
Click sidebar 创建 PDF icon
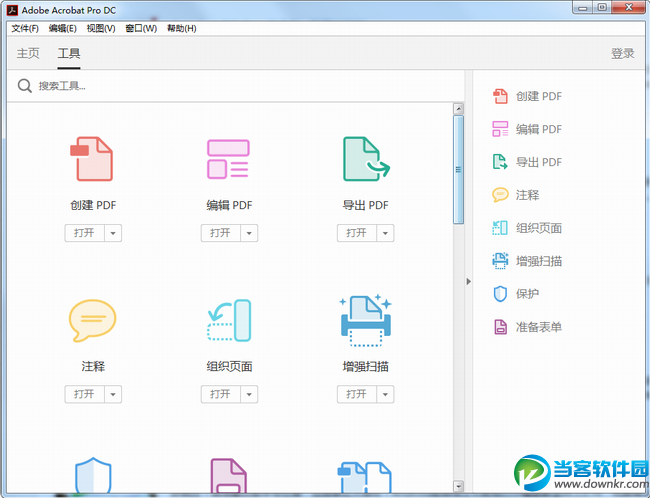click(500, 96)
